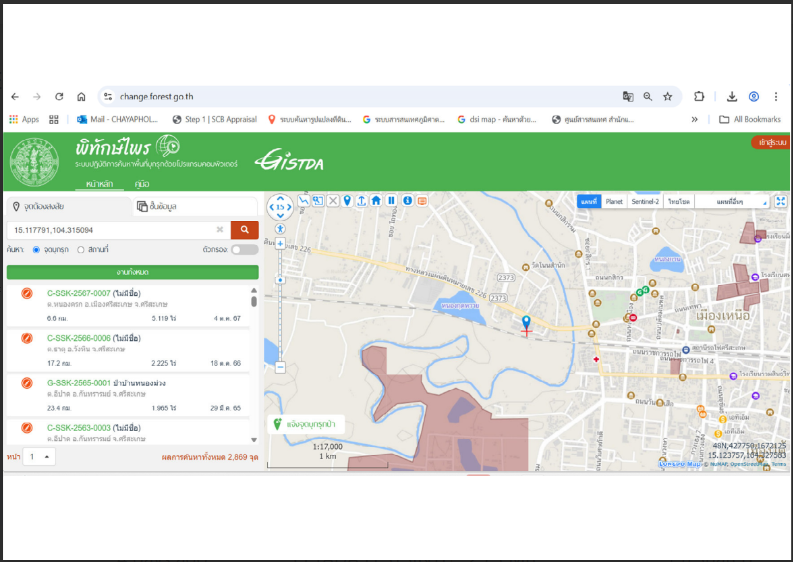
Task: Select the จุดบุกรุก radio button
Action: (x=36, y=250)
